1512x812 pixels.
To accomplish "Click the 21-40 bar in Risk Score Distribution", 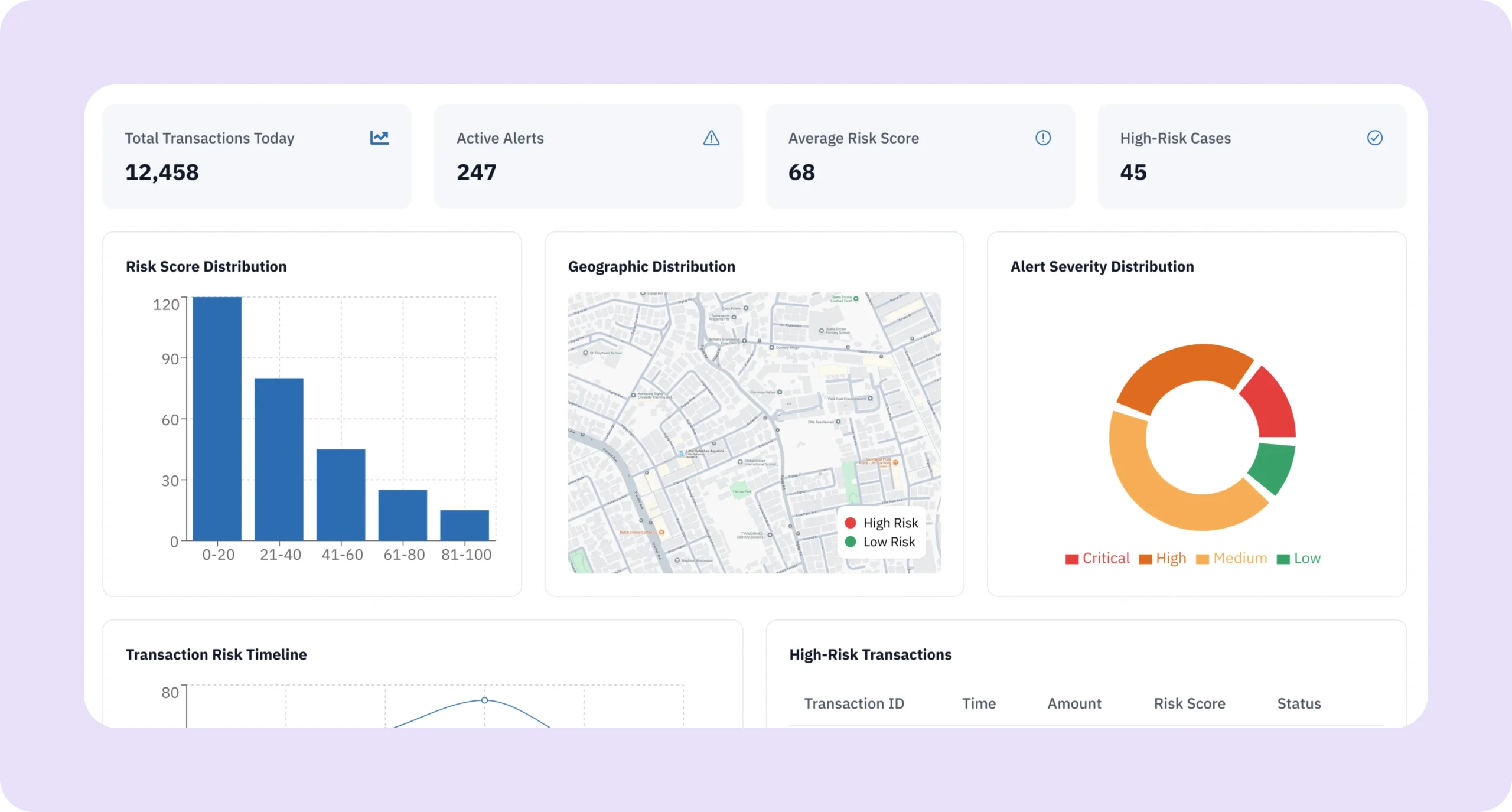I will (x=279, y=459).
